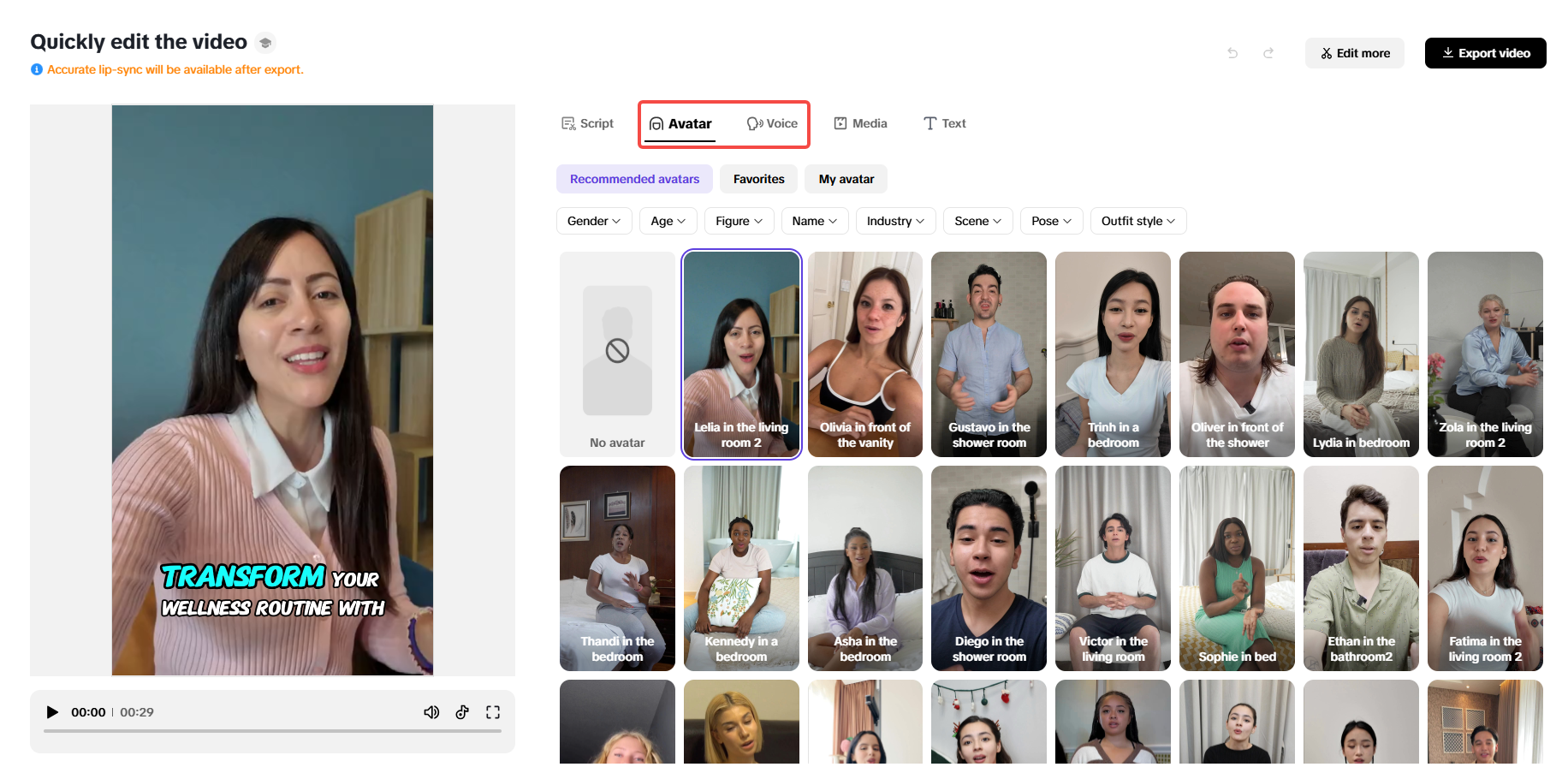Switch to the Avatar tab
Screen dimensions: 1568x773
coord(680,123)
